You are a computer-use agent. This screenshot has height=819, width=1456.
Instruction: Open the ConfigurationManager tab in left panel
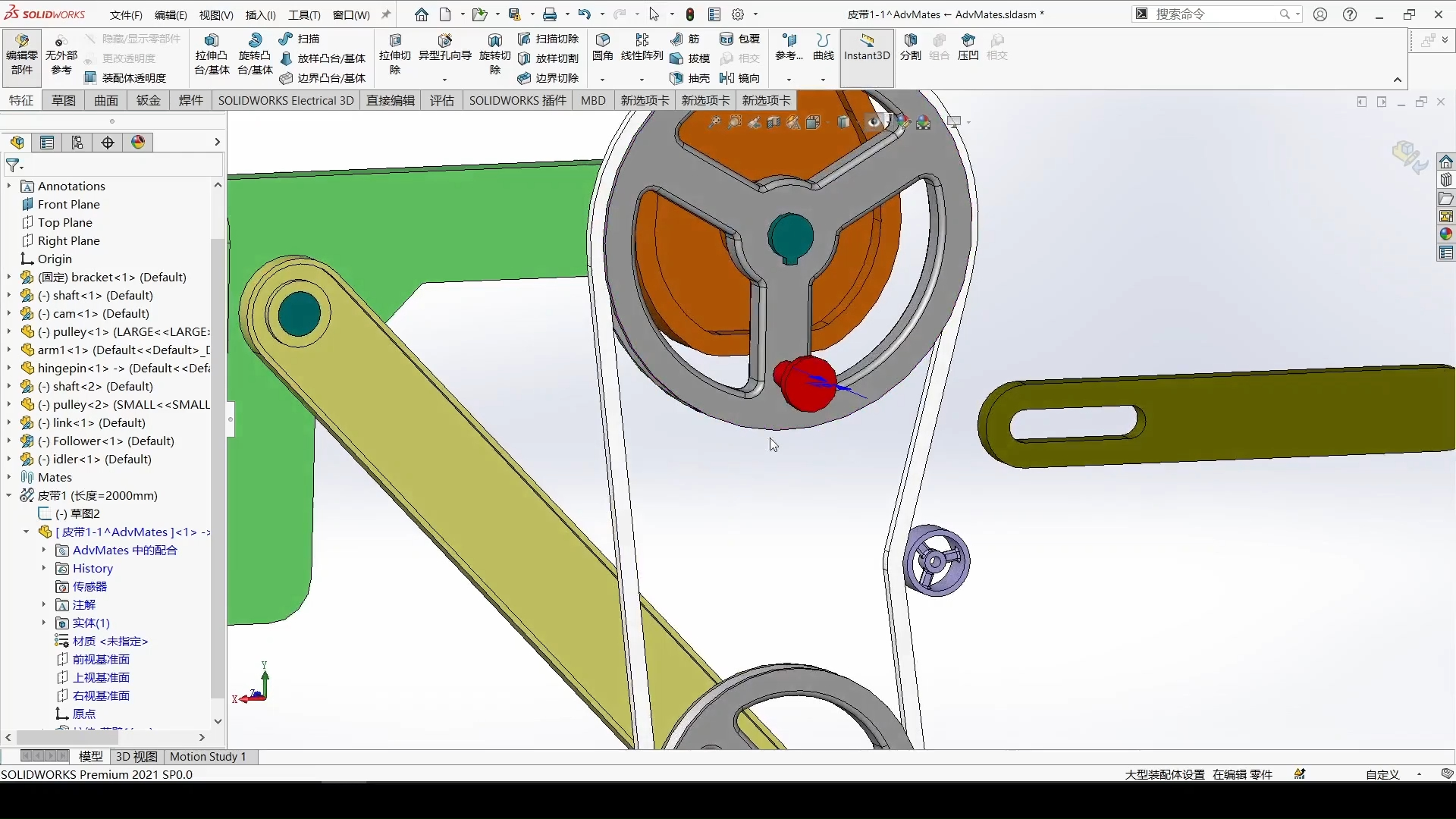click(77, 142)
